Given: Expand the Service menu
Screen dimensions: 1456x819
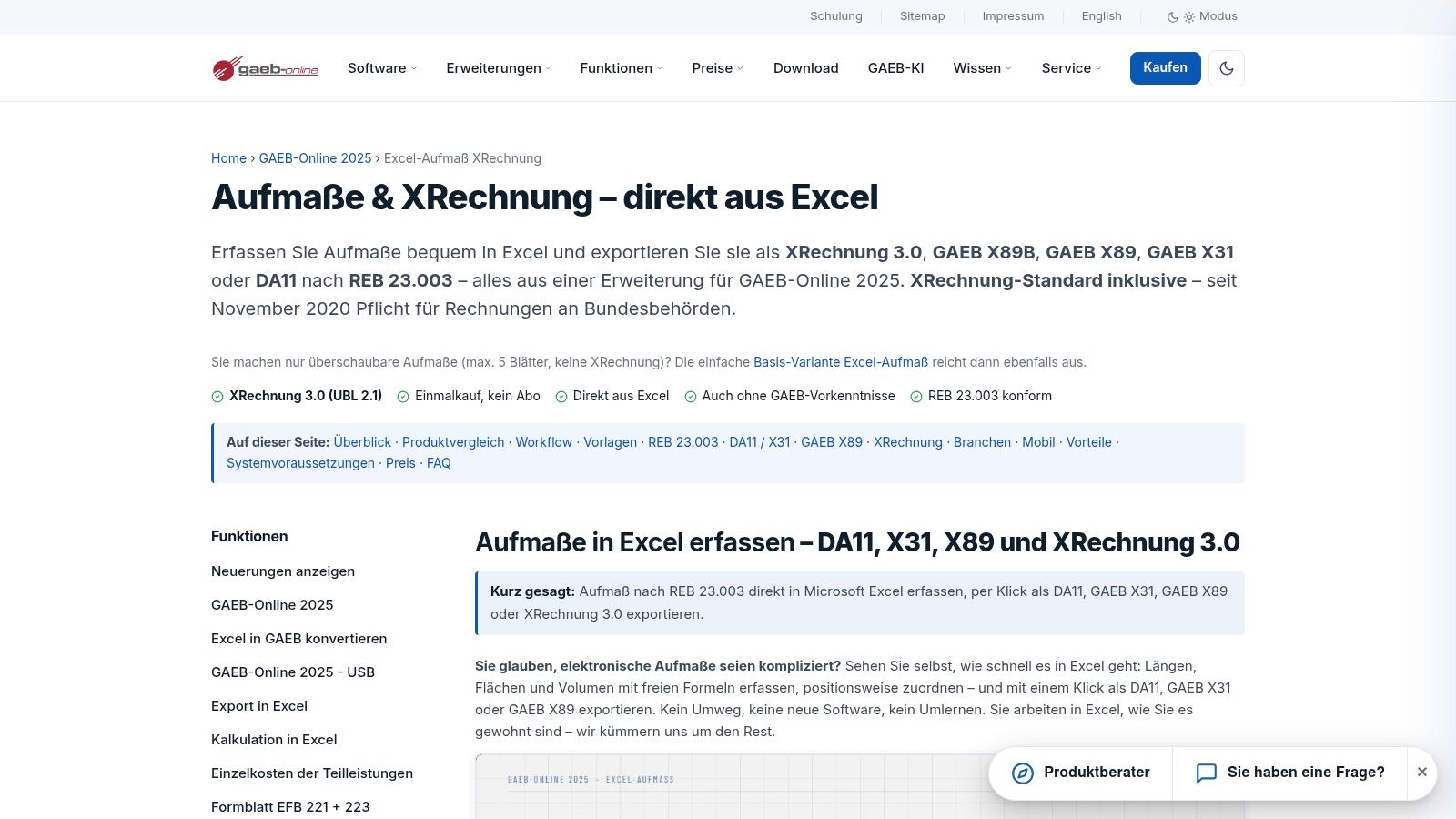Looking at the screenshot, I should coord(1072,68).
